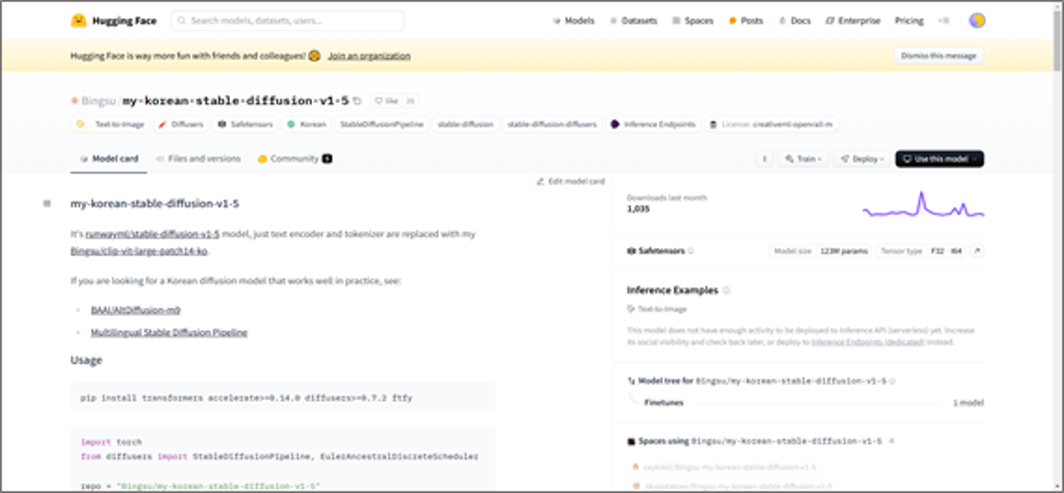
Task: Open the runwayml/stable-diffusion-v1-5 link
Action: coord(153,235)
